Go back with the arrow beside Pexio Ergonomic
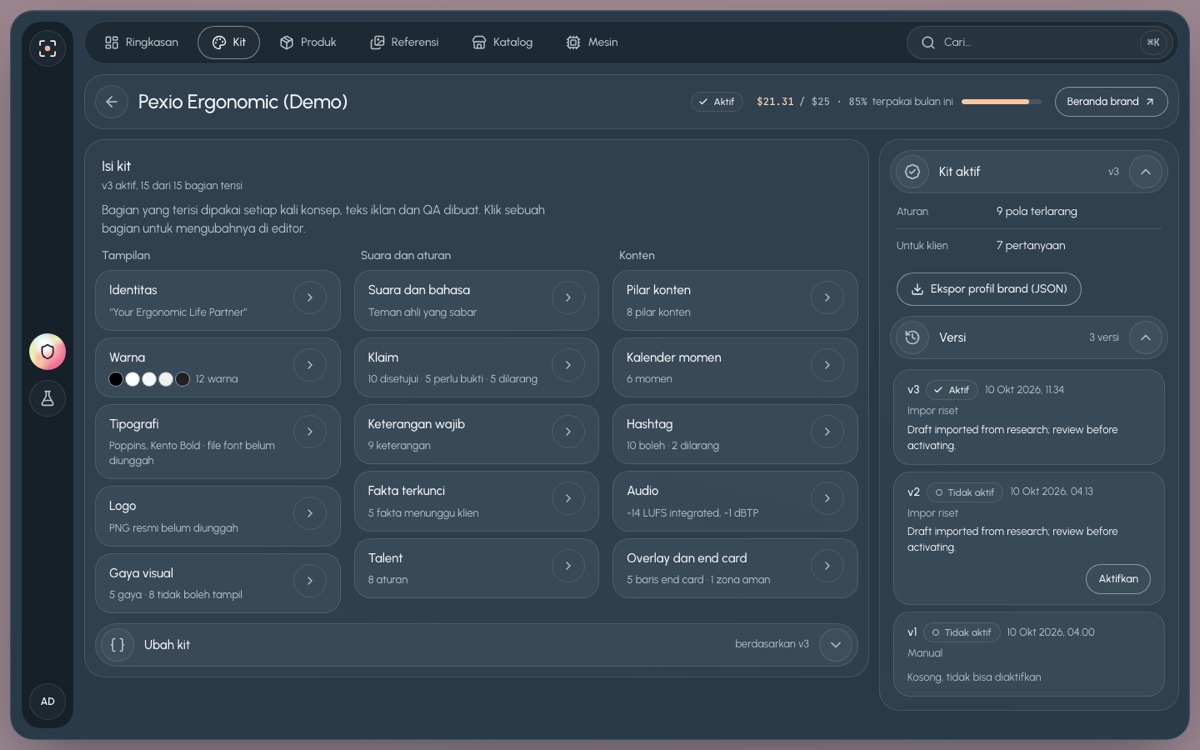This screenshot has width=1200, height=750. coord(111,101)
